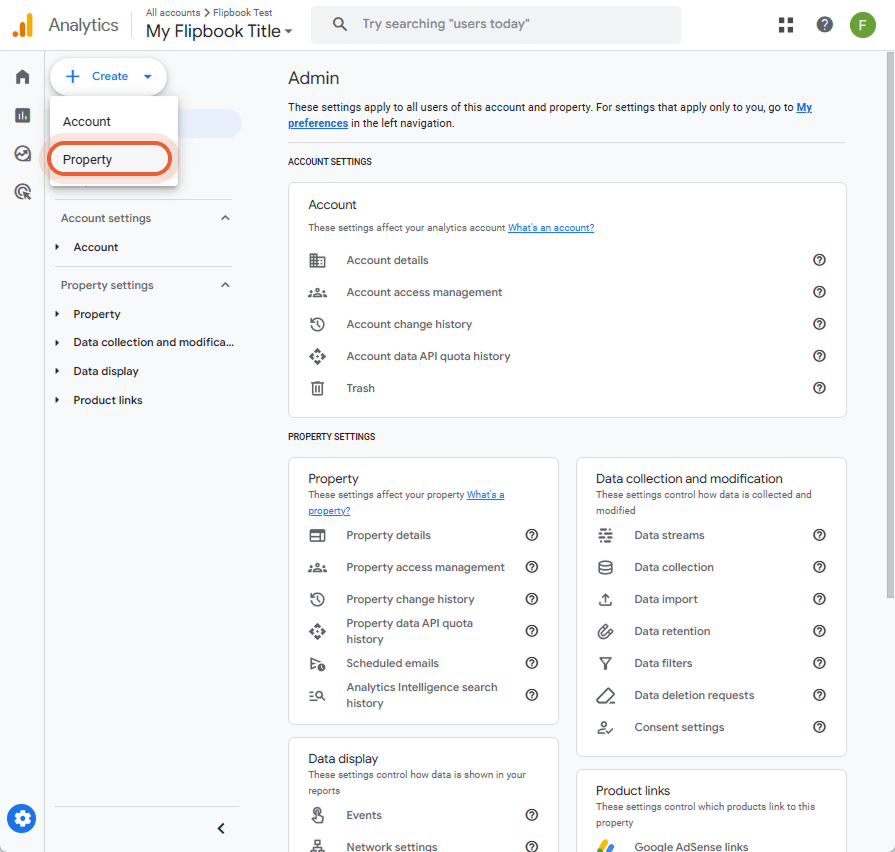
Task: Open the Home icon in left rail
Action: [x=22, y=76]
